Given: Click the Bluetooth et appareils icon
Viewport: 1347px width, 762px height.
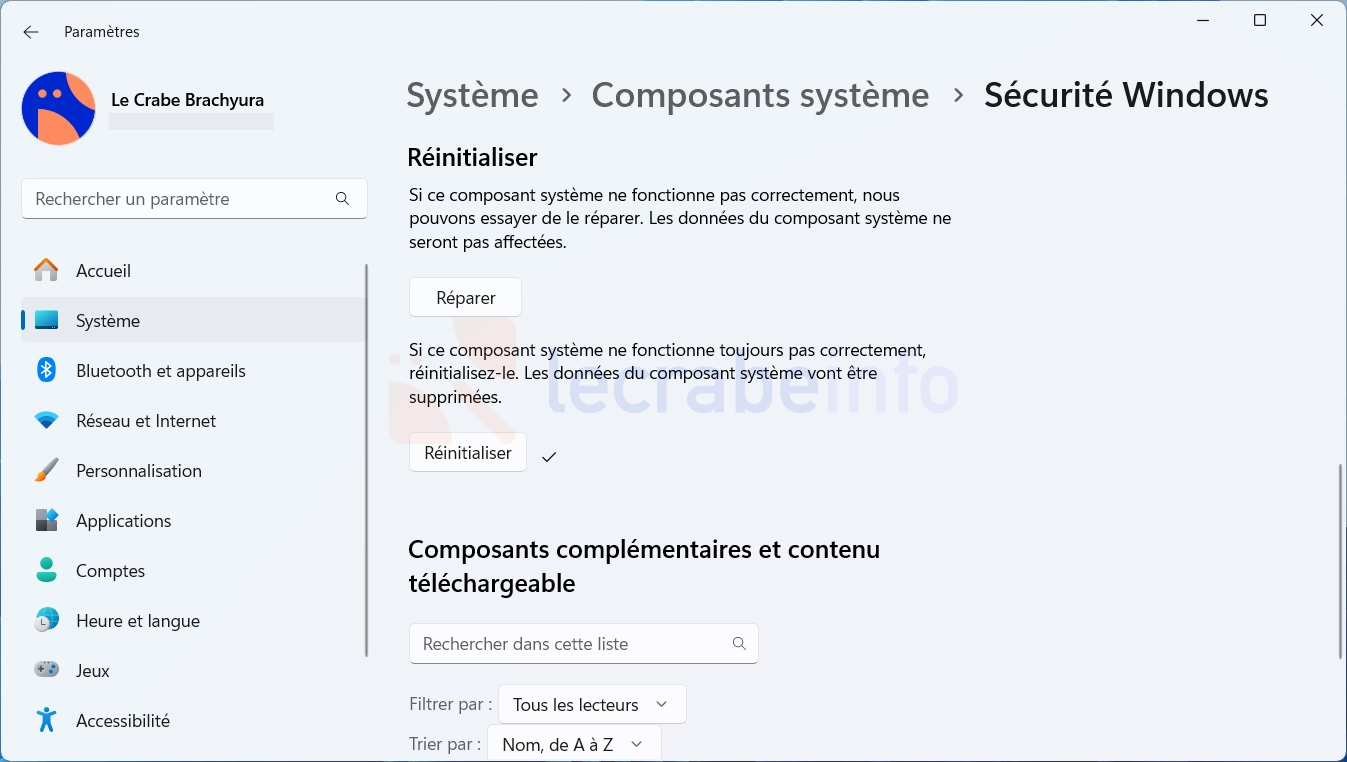Looking at the screenshot, I should coord(46,370).
